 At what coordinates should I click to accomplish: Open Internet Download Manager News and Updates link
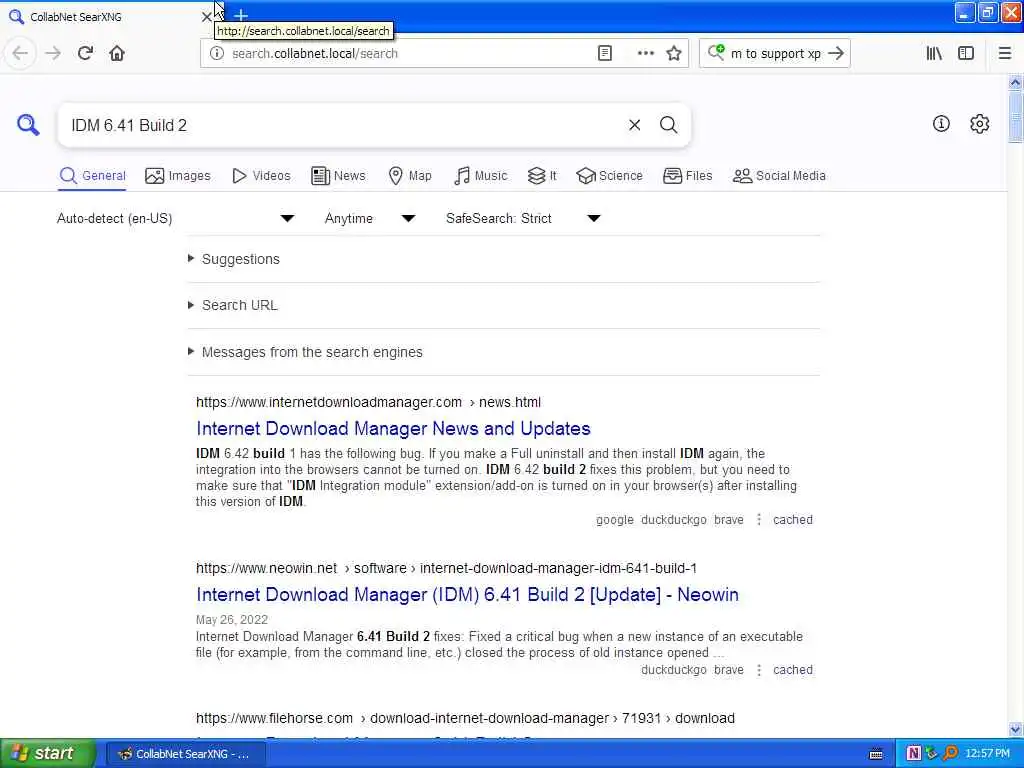393,428
